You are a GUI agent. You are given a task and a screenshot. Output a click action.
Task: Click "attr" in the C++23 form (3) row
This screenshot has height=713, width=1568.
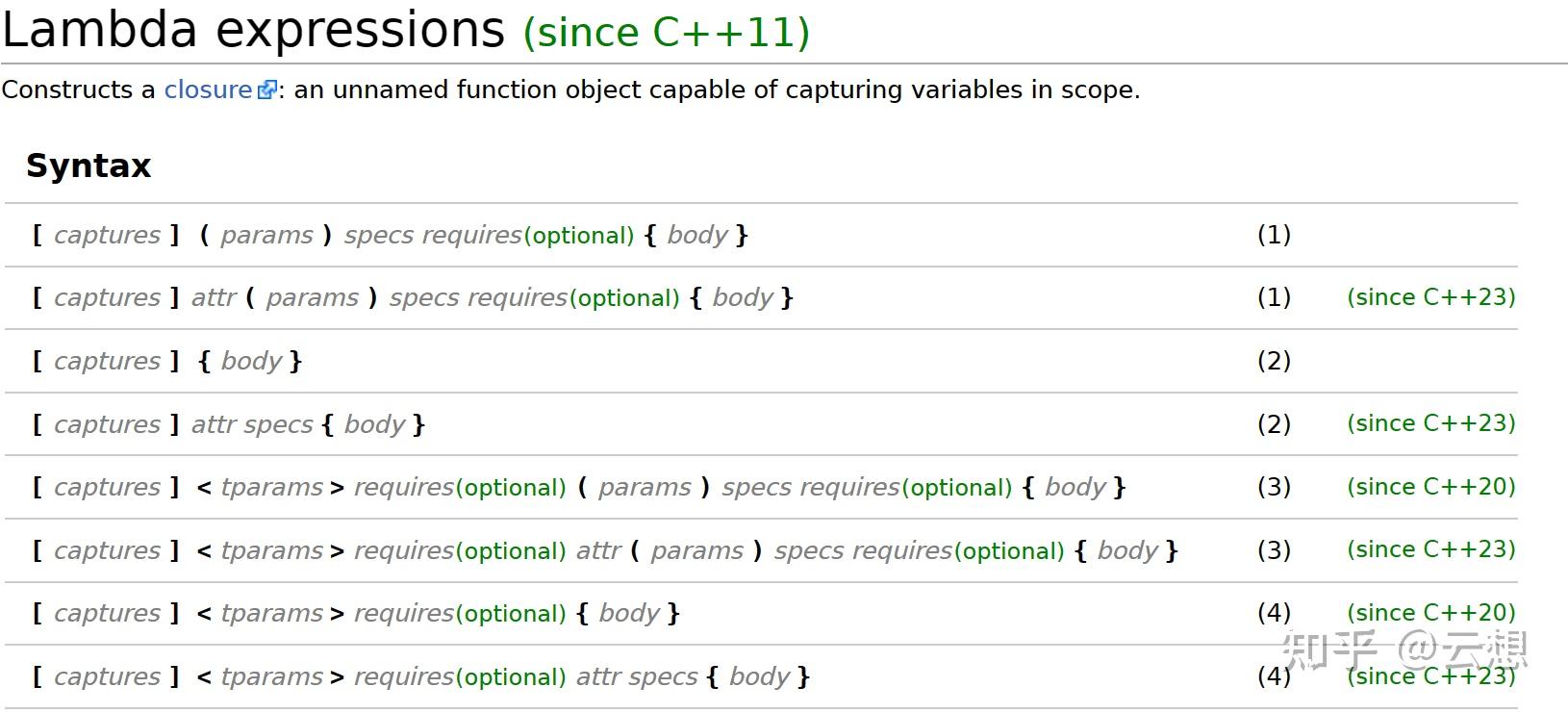597,550
